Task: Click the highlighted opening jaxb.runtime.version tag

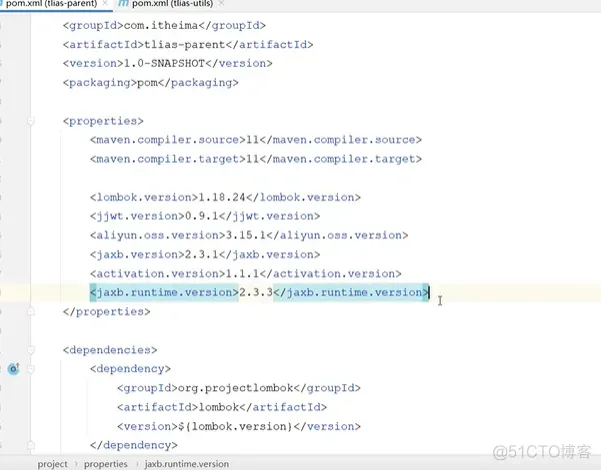Action: click(164, 293)
